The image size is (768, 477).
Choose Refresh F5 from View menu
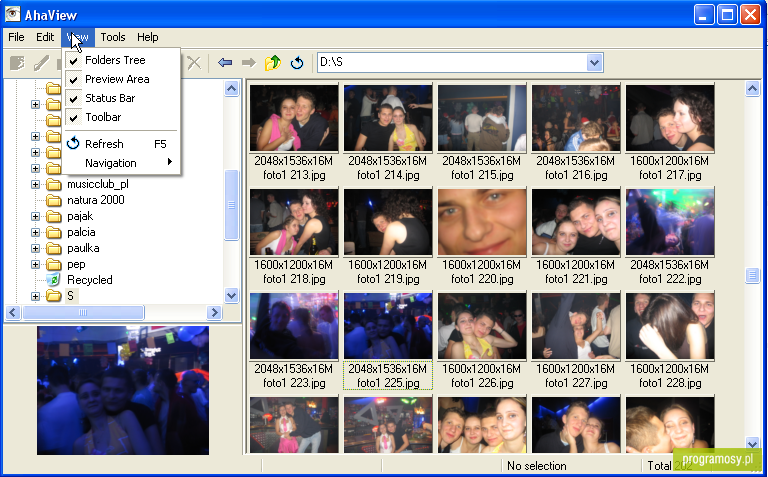click(122, 144)
